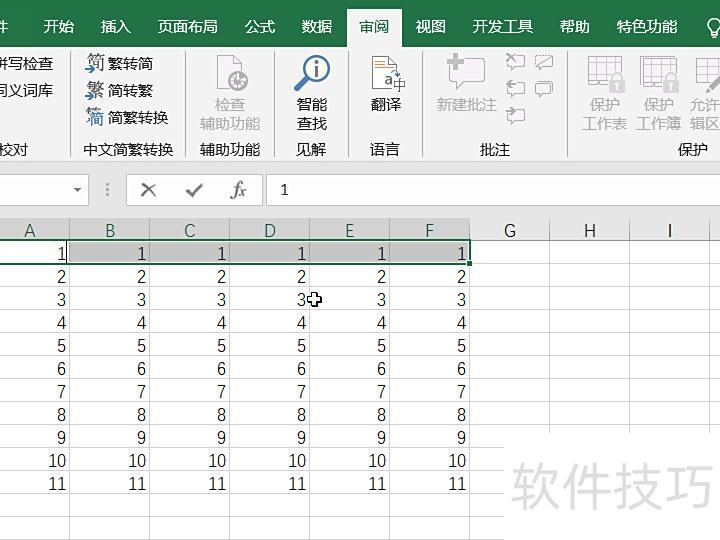This screenshot has height=540, width=720.
Task: Click the Protect Workbook icon
Action: click(x=659, y=74)
